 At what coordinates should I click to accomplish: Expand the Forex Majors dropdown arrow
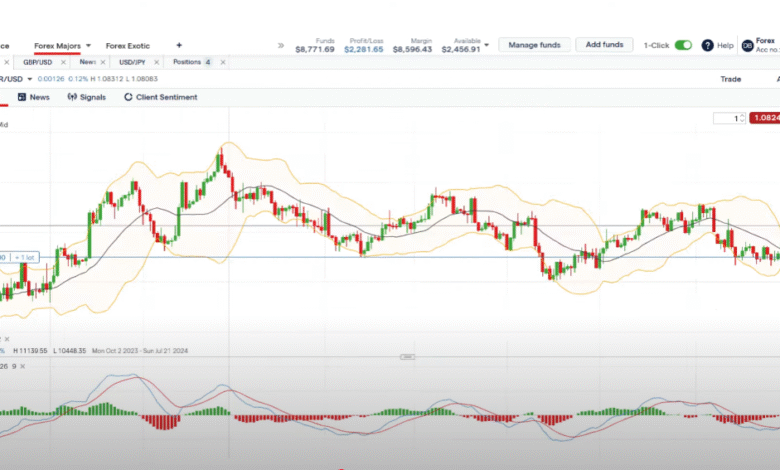[88, 45]
